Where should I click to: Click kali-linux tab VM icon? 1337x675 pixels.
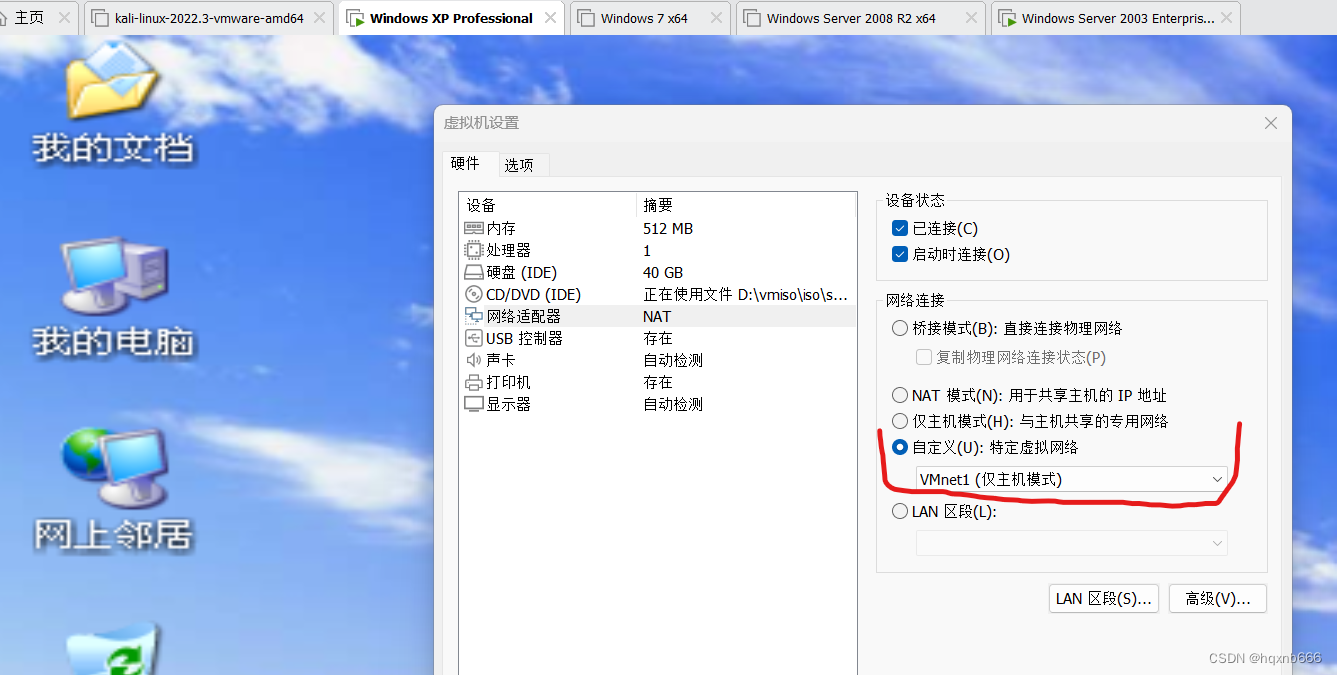[x=101, y=18]
